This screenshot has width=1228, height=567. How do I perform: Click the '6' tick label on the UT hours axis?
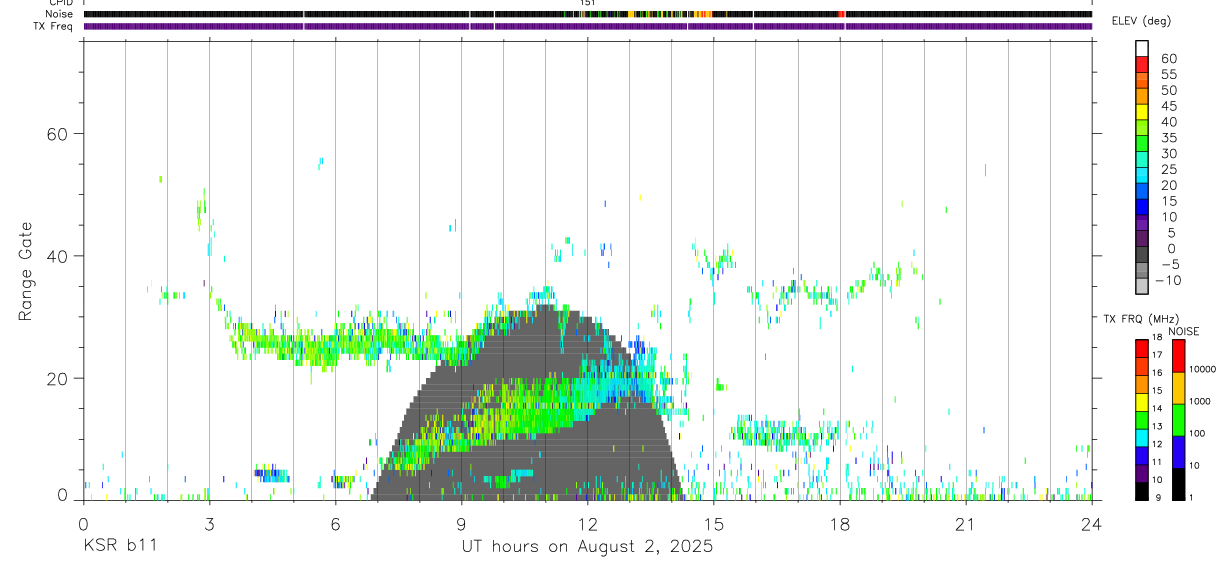335,523
